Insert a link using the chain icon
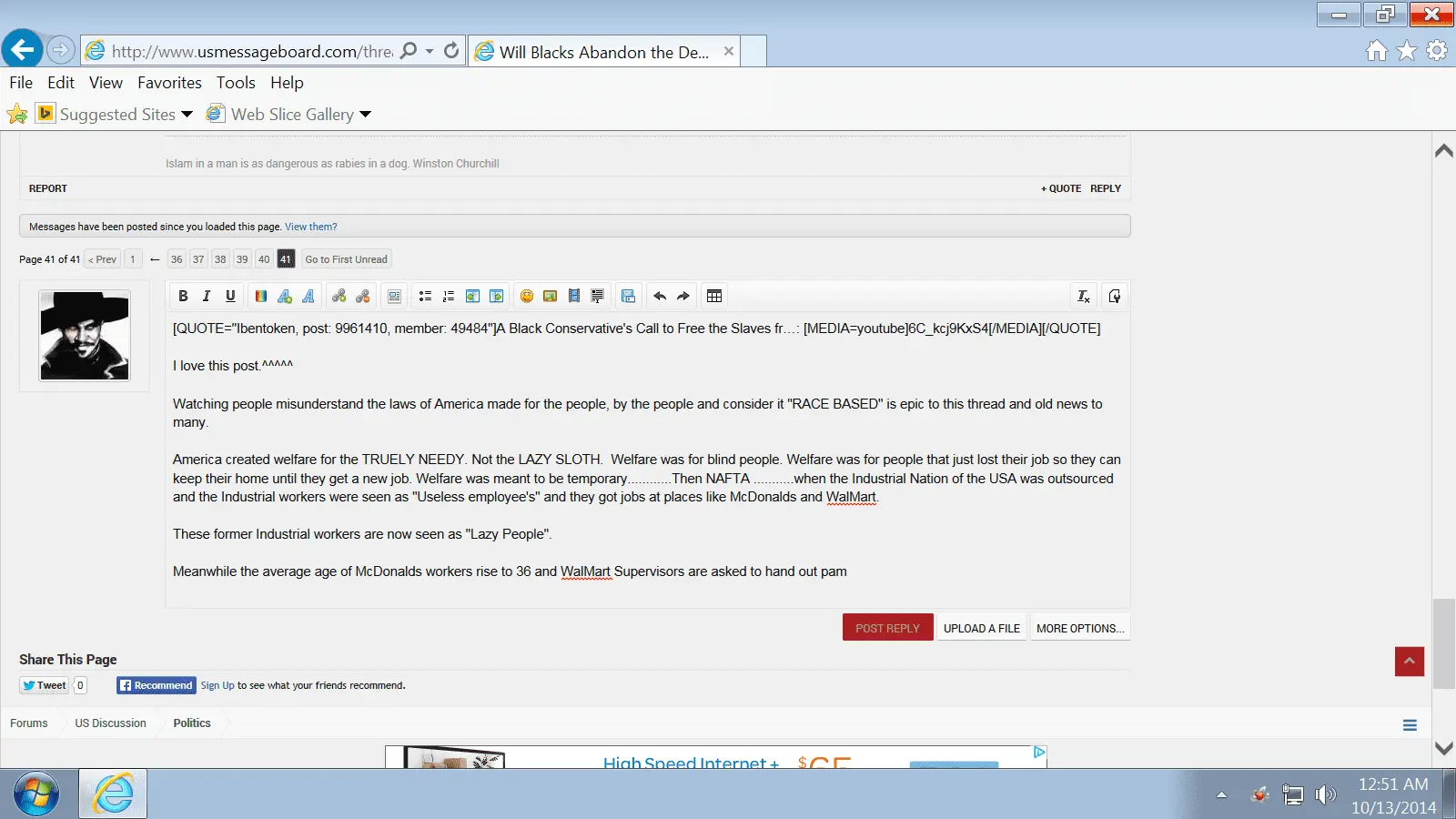The image size is (1456, 819). click(339, 296)
